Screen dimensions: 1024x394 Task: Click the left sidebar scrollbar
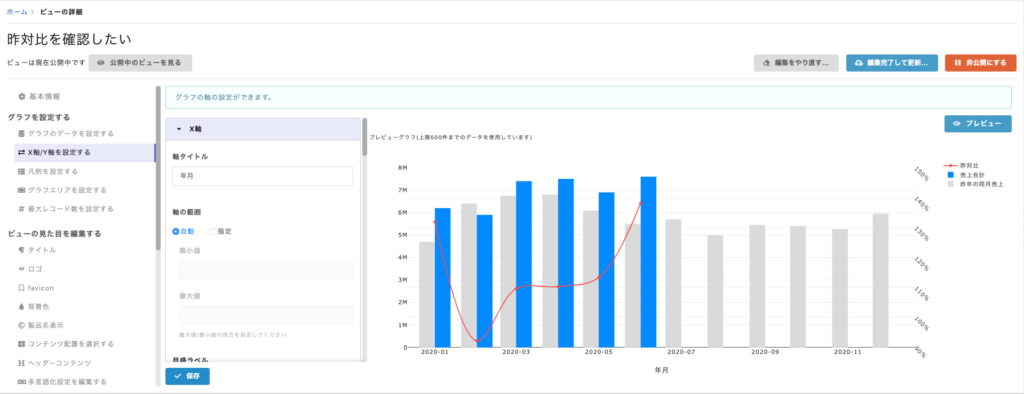[157, 168]
